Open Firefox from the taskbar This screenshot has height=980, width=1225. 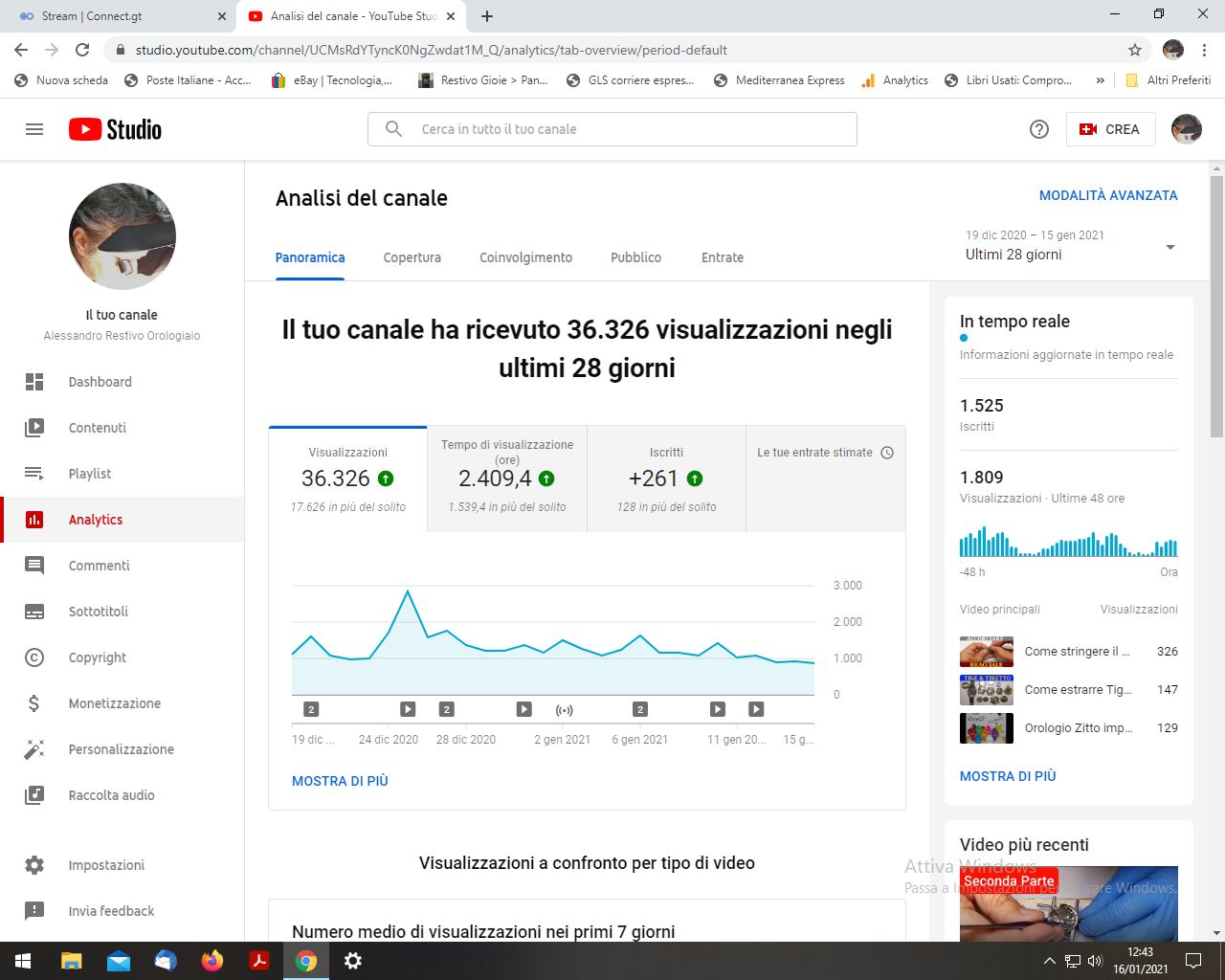(x=212, y=961)
